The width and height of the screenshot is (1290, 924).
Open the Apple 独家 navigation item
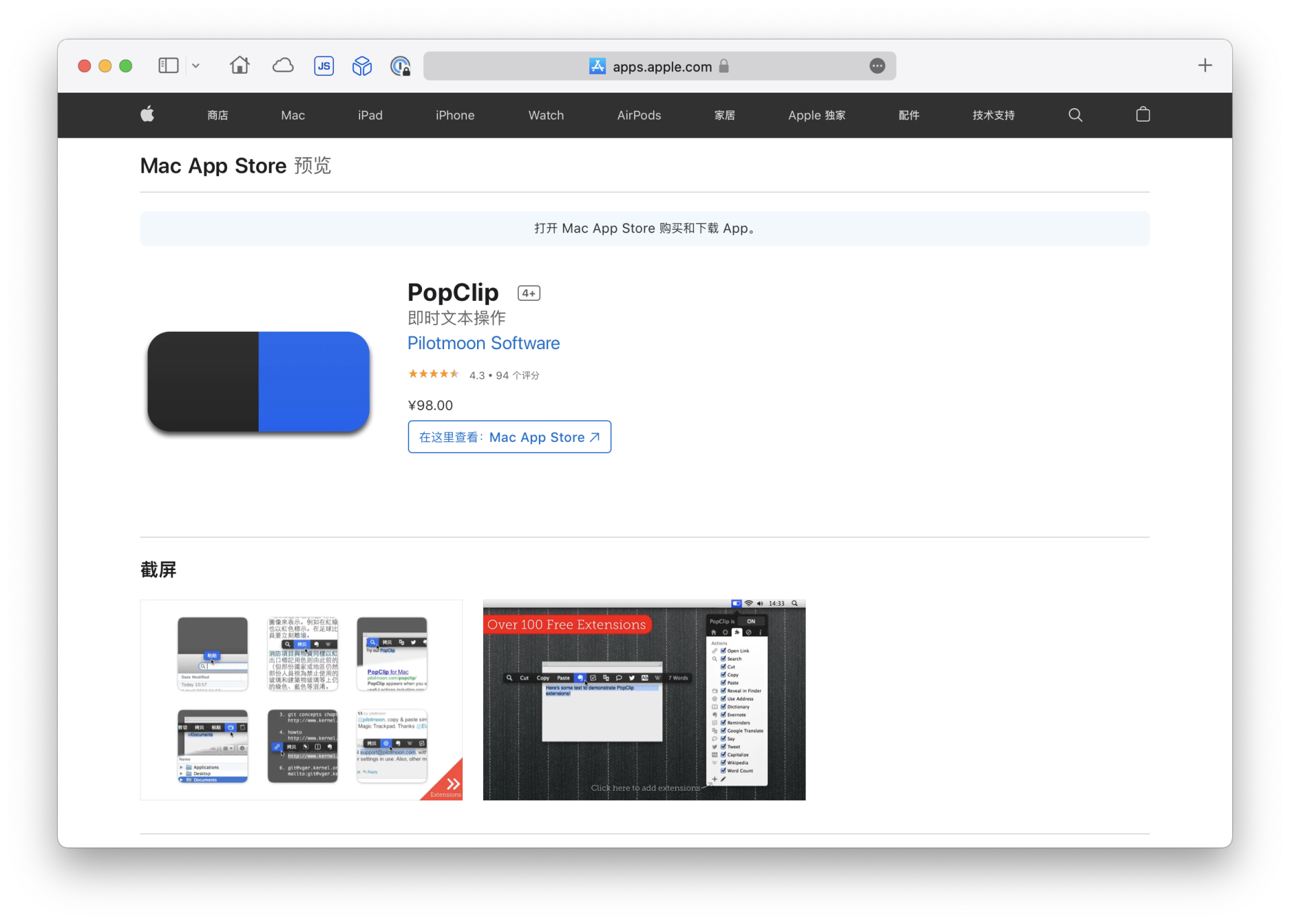click(x=816, y=115)
